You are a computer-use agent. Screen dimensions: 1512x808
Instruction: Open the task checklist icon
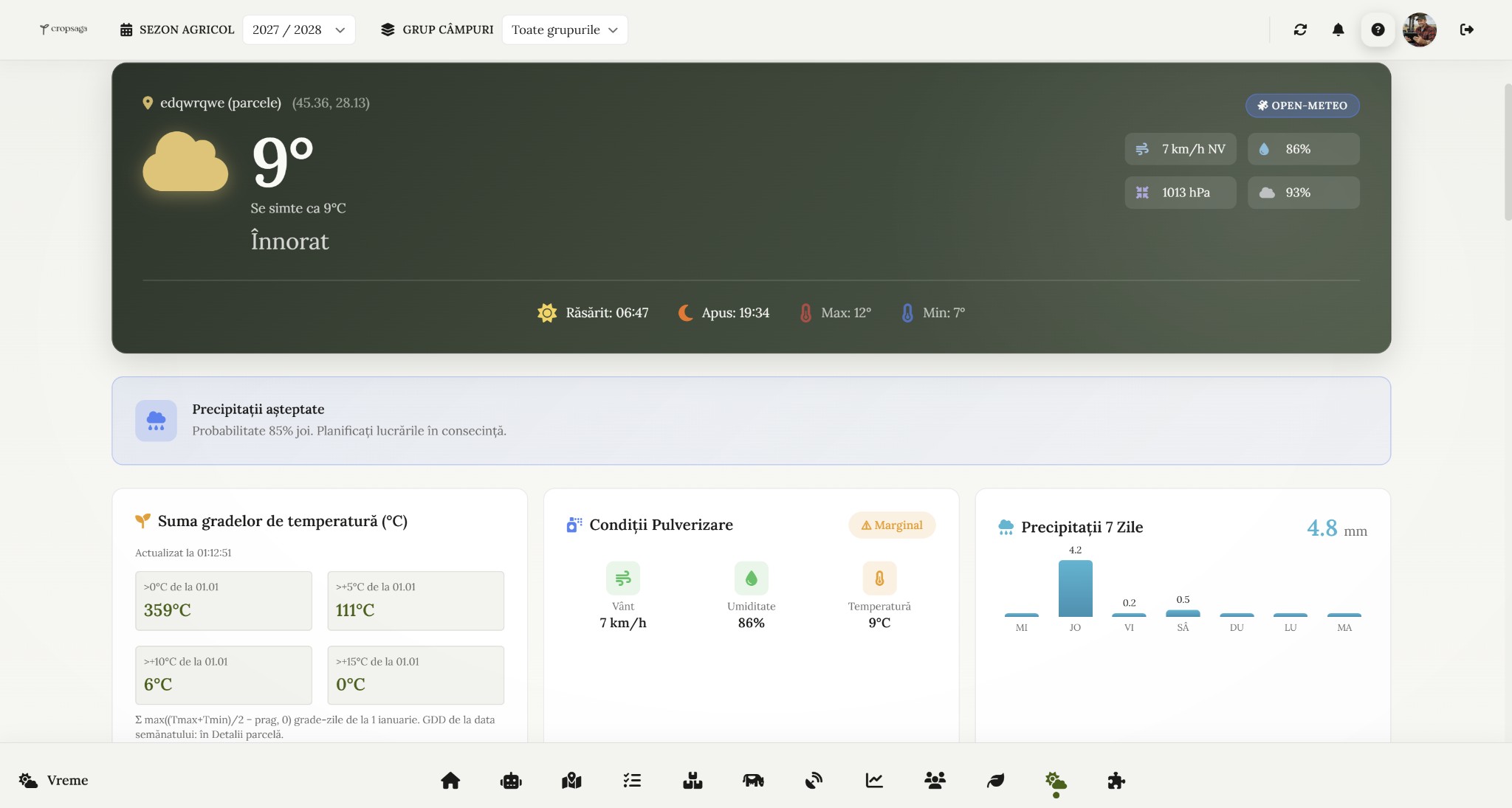pyautogui.click(x=632, y=781)
